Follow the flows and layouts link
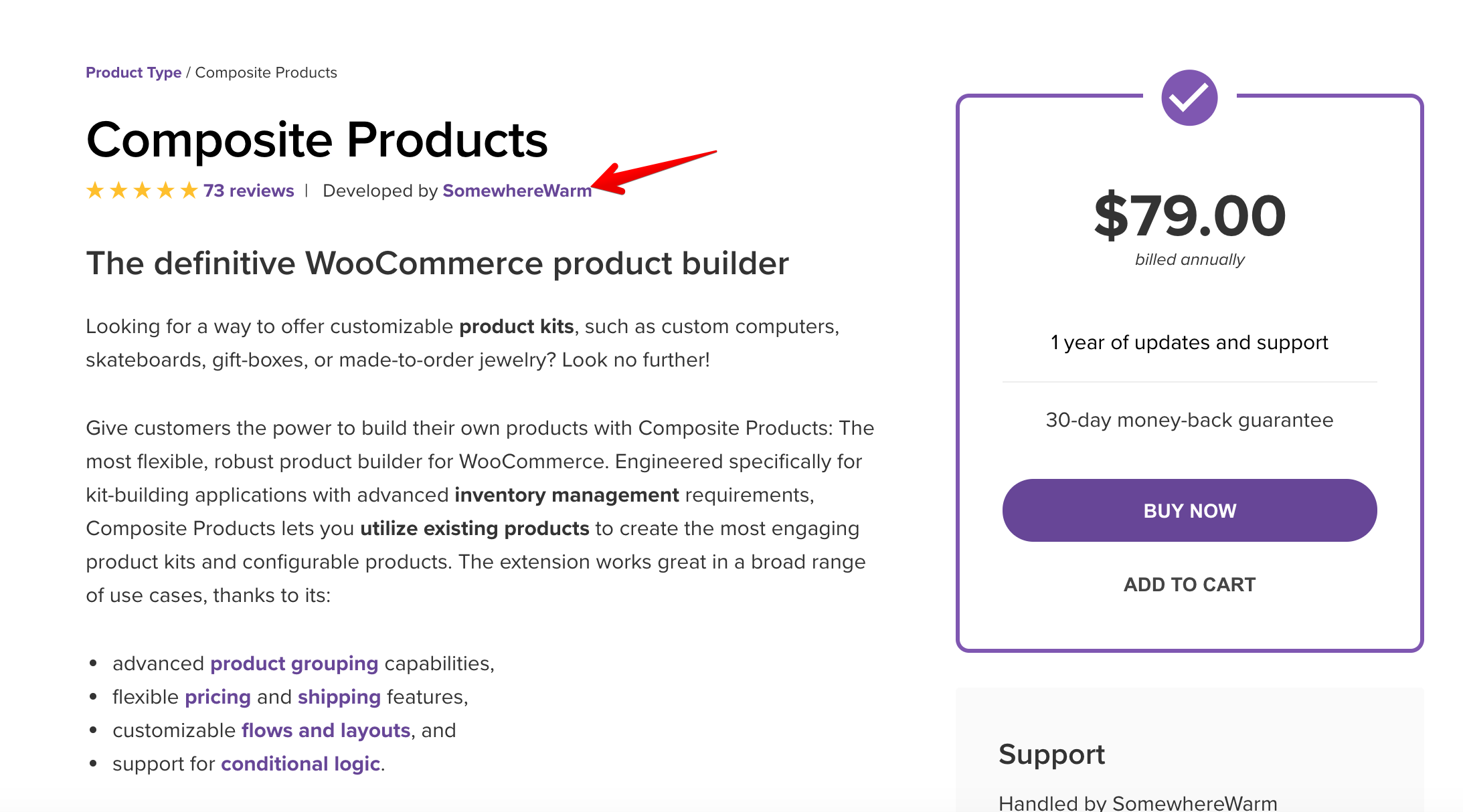The width and height of the screenshot is (1463, 812). 326,730
